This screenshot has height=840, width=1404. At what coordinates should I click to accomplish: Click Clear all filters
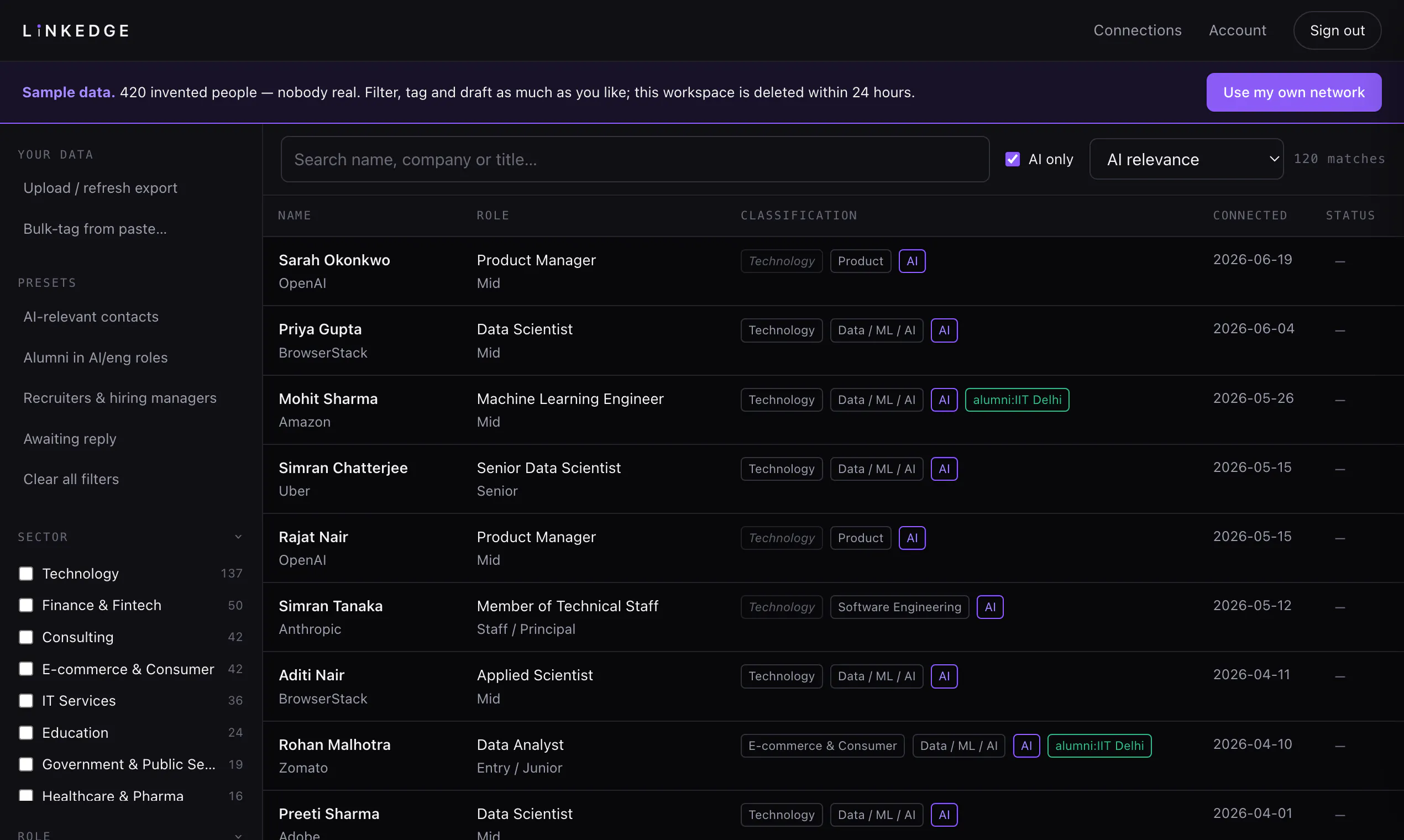click(71, 479)
